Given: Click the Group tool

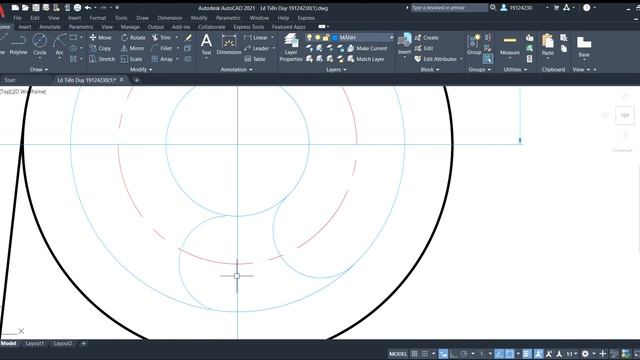Looking at the screenshot, I should [474, 44].
